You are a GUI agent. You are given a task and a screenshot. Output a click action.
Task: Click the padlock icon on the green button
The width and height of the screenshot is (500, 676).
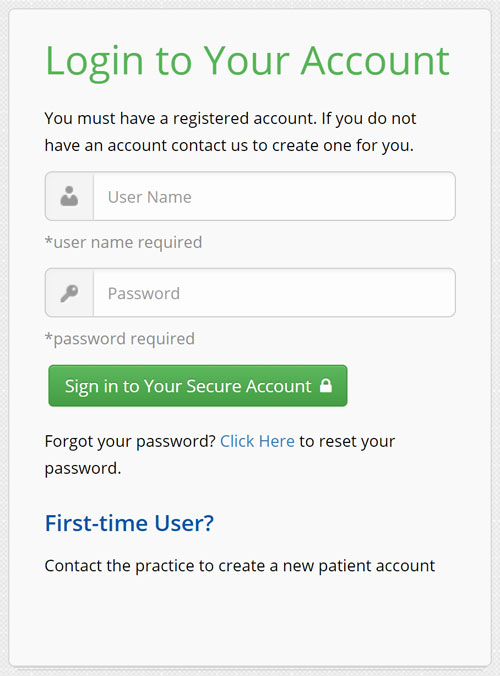click(326, 385)
